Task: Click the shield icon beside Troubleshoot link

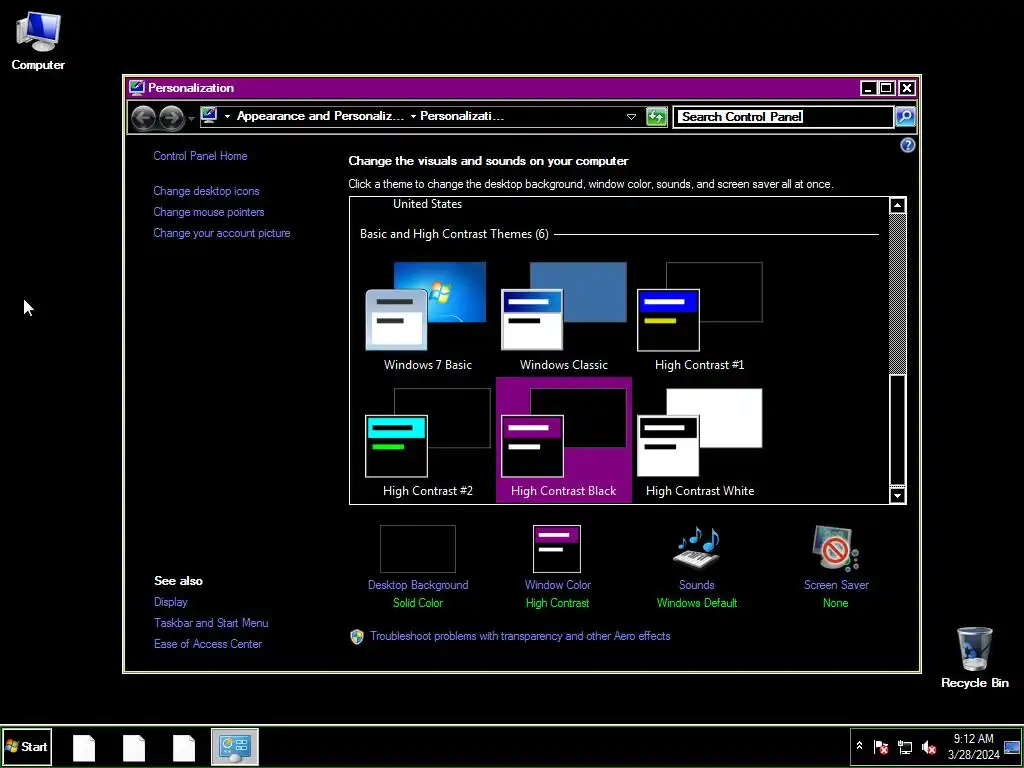Action: click(x=357, y=637)
